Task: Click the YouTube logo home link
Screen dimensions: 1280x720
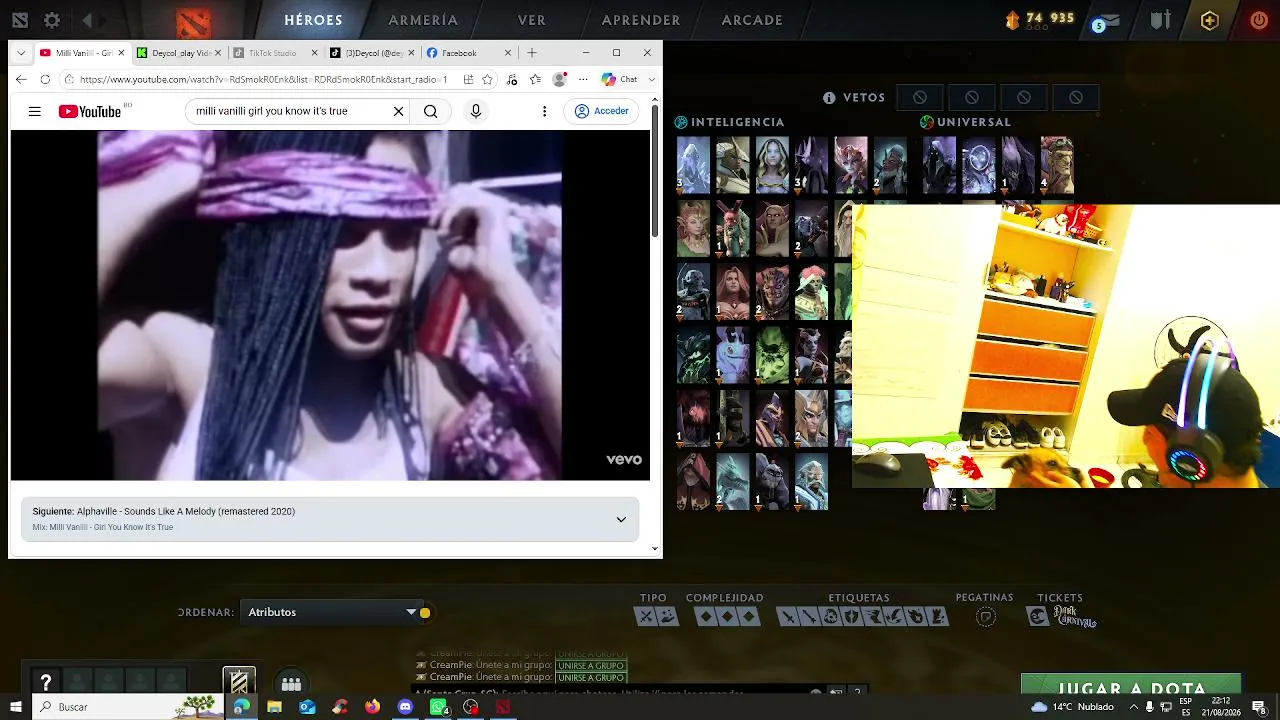Action: [x=89, y=111]
